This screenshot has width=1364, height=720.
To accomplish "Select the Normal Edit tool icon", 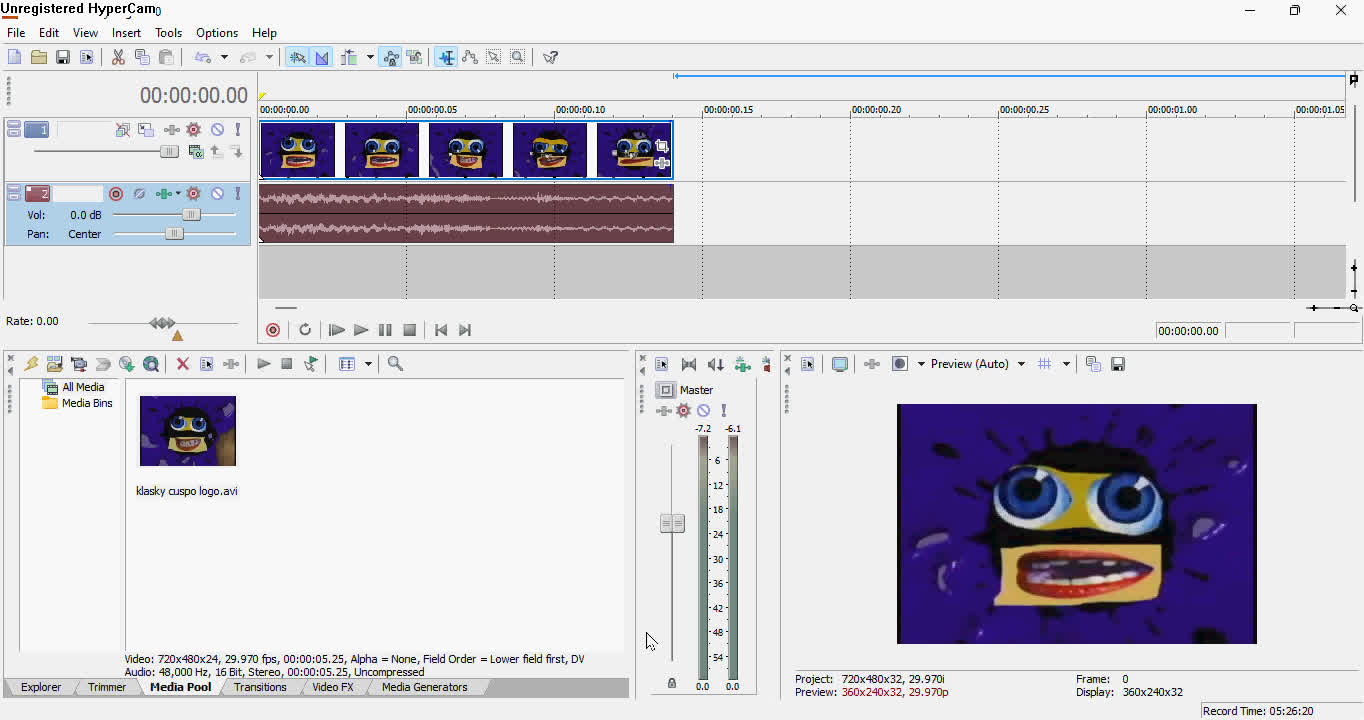I will (446, 57).
